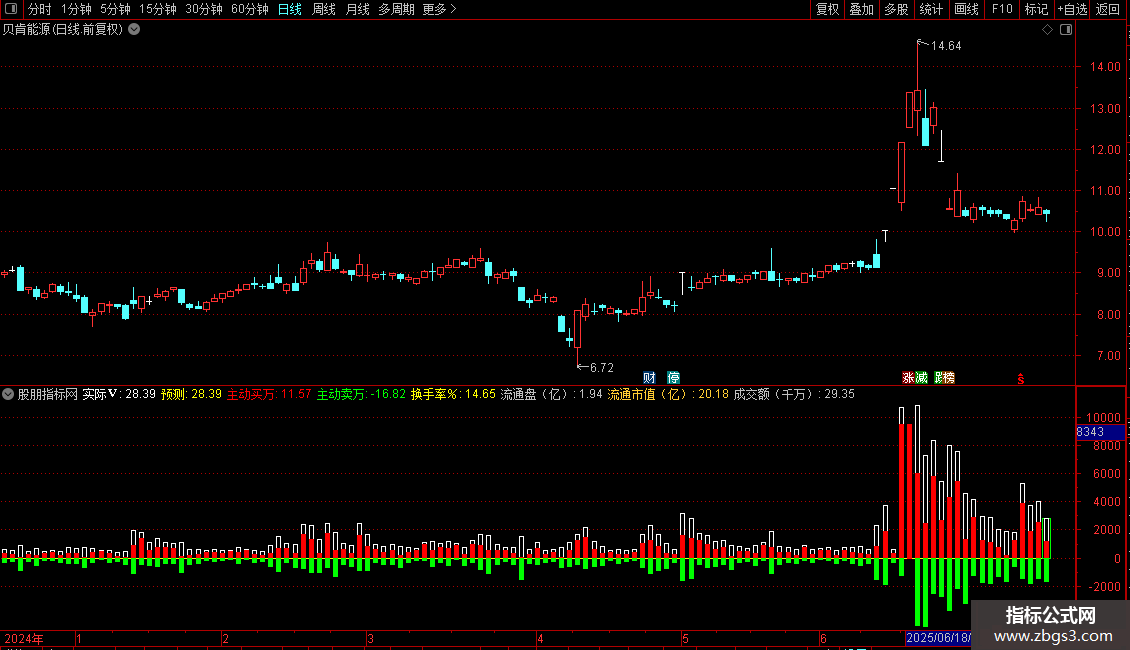1130x650 pixels.
Task: Select the 15分钟 period
Action: click(158, 9)
